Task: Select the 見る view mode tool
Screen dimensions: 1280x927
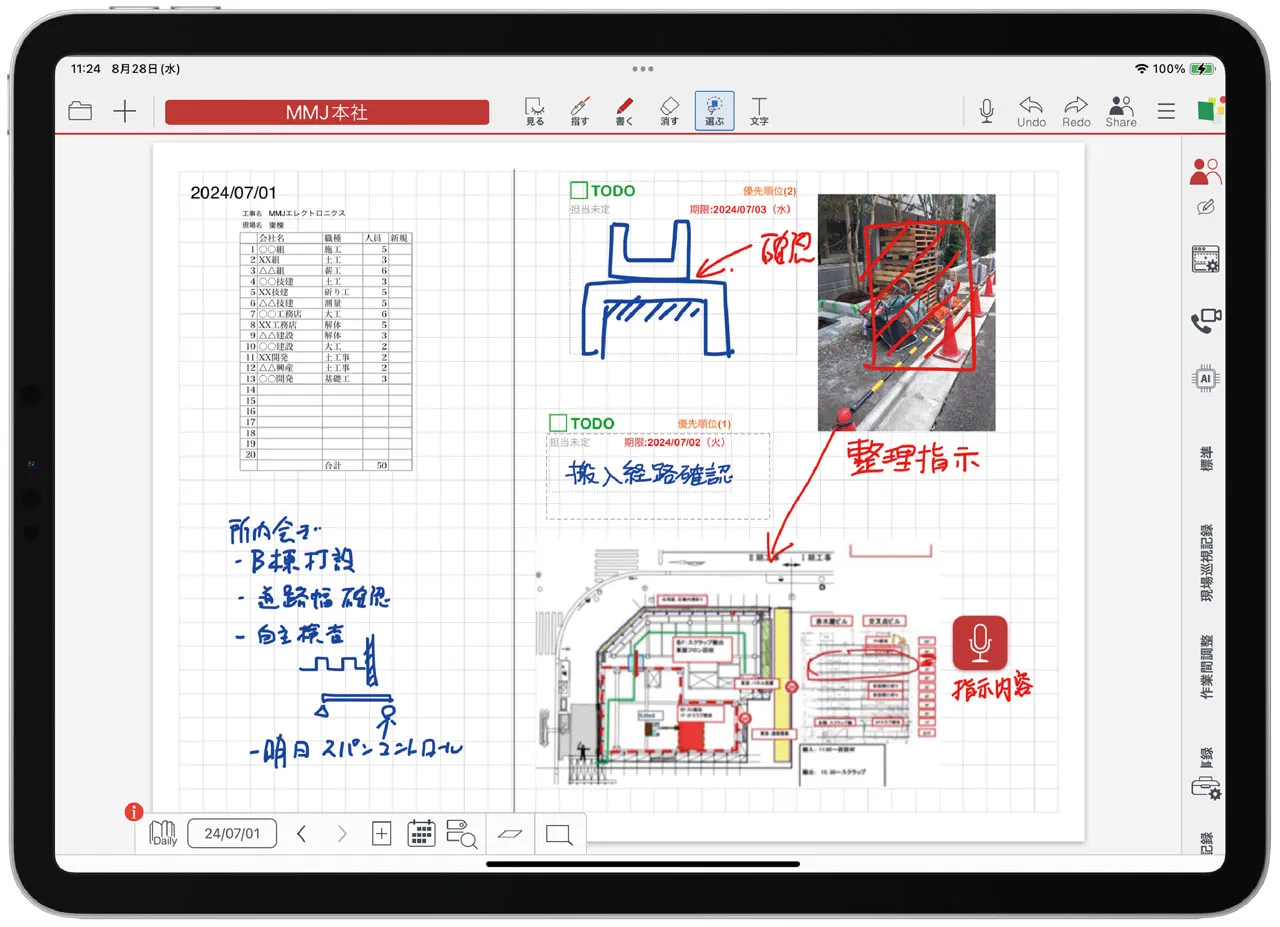Action: tap(535, 111)
